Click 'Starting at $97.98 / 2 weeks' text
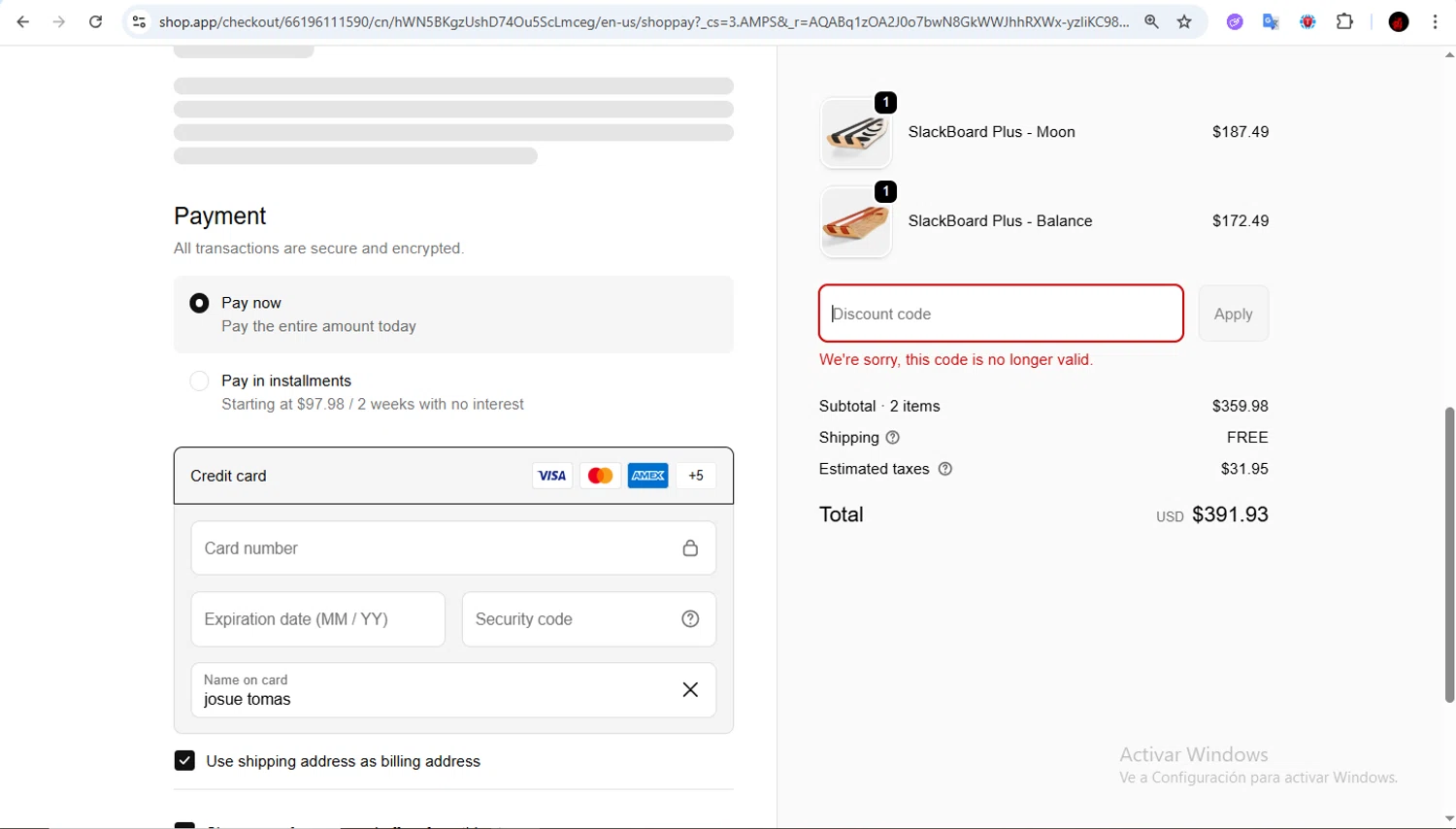 tap(373, 405)
